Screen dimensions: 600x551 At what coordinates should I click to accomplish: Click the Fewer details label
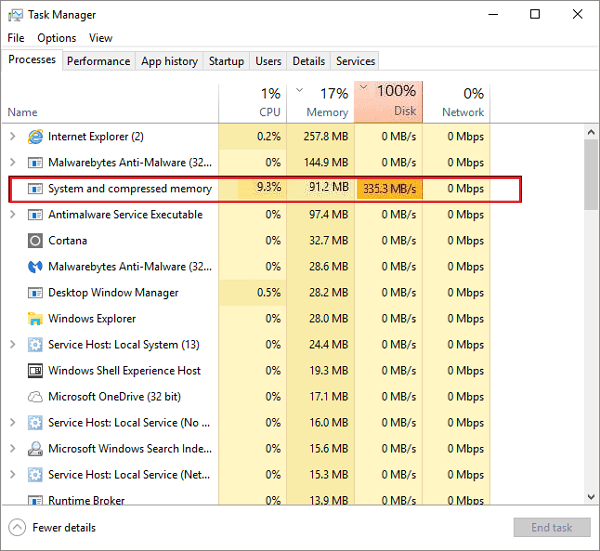[64, 528]
